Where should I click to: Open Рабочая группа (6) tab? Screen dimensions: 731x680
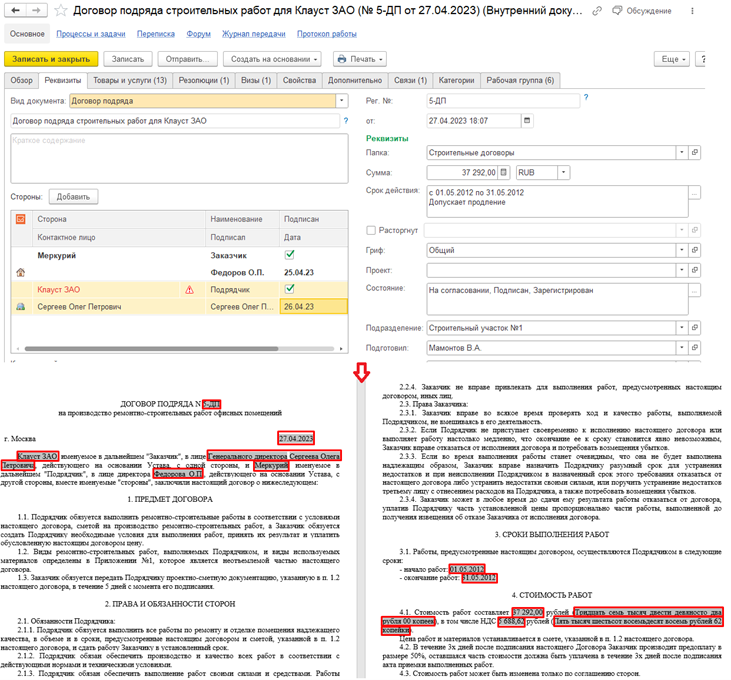point(520,80)
